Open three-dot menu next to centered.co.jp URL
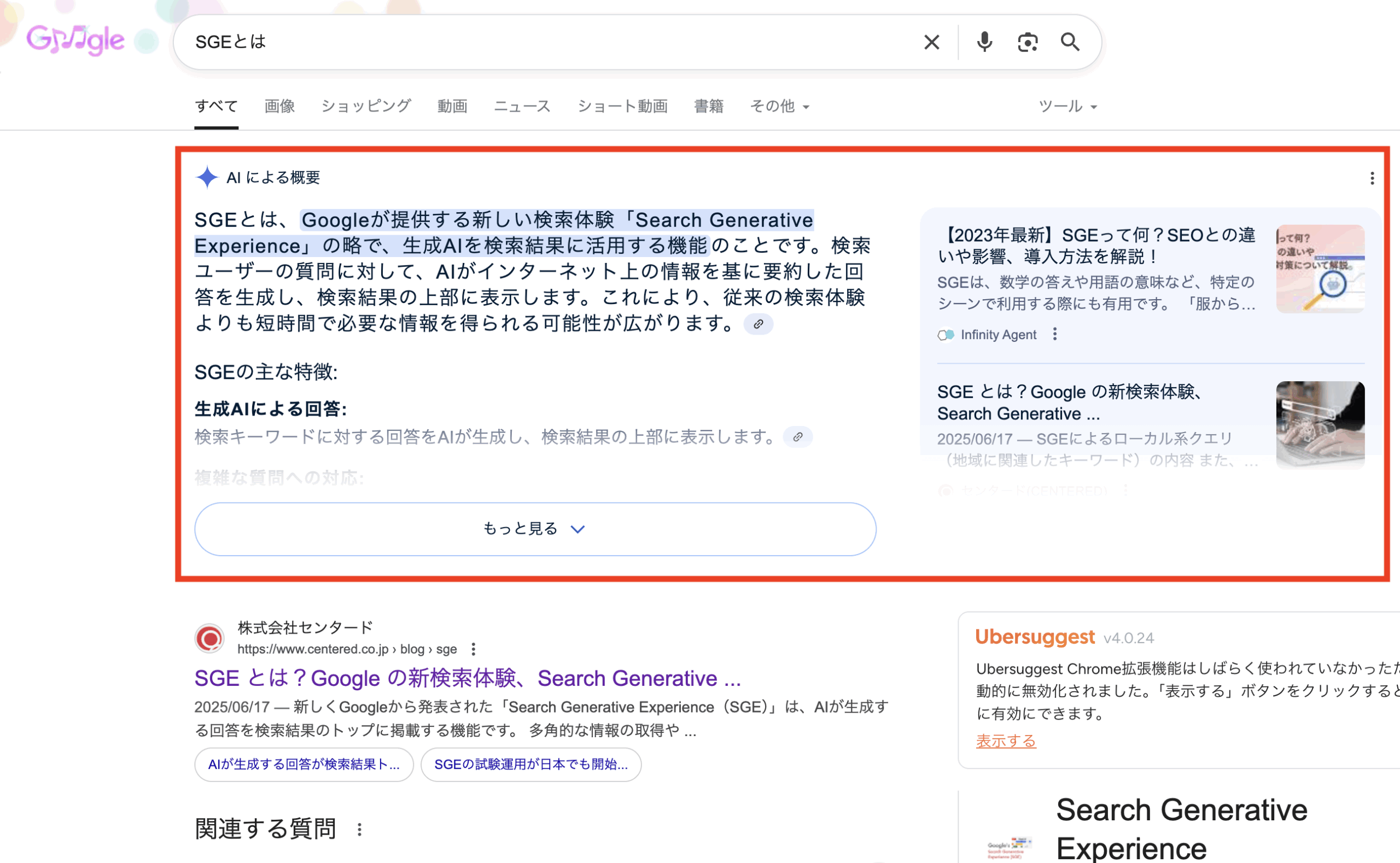 [473, 649]
